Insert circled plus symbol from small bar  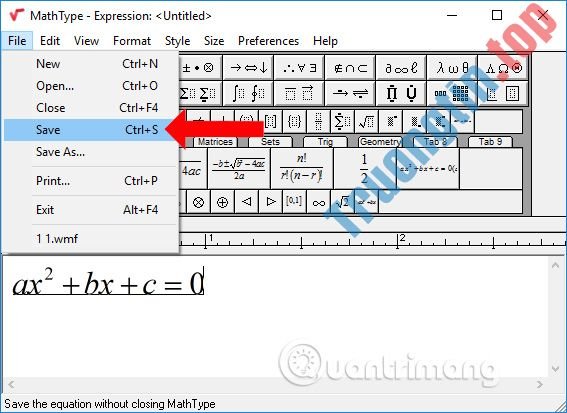click(x=222, y=202)
